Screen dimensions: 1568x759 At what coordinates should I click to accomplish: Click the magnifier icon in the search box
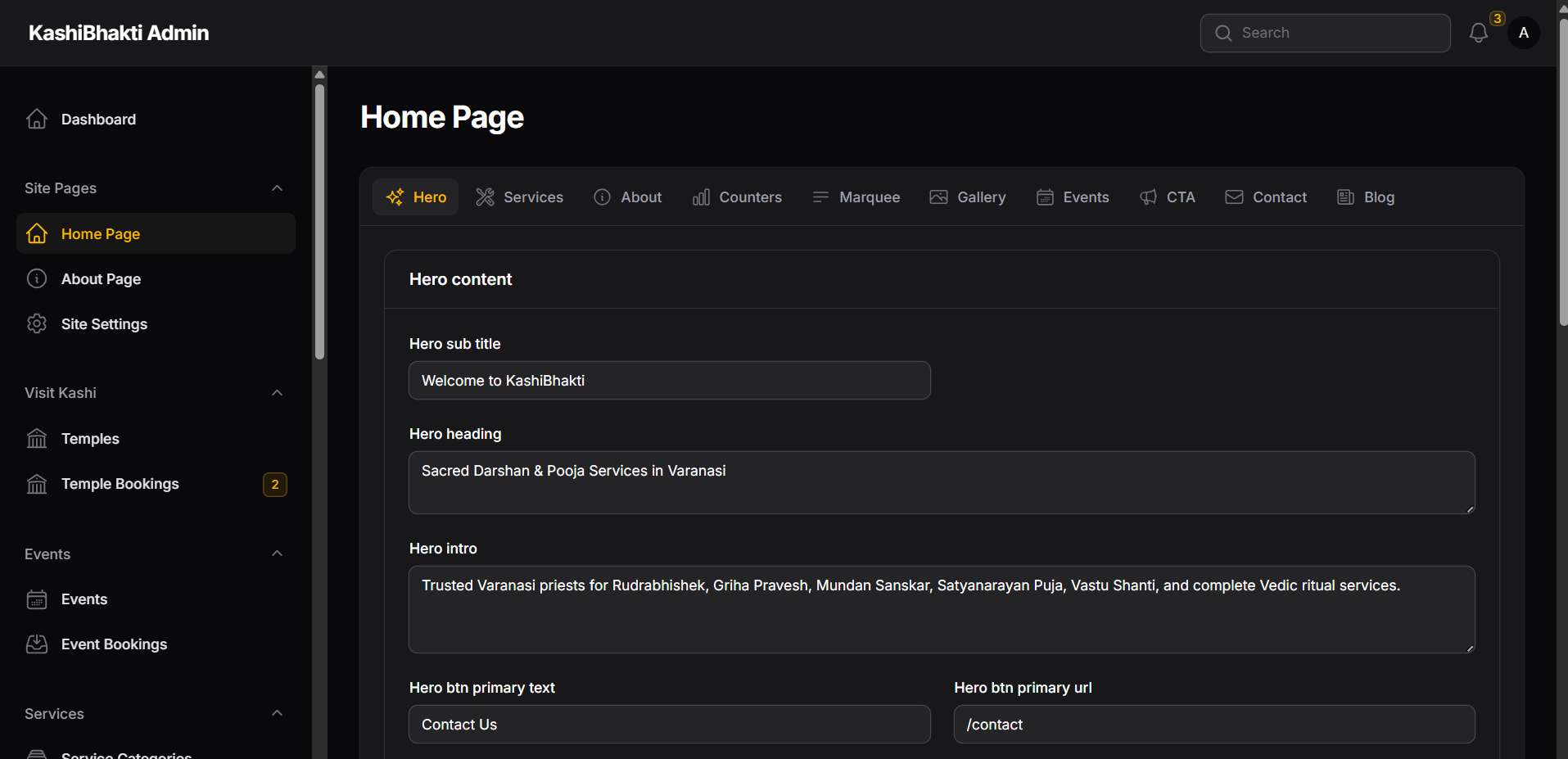(x=1223, y=33)
